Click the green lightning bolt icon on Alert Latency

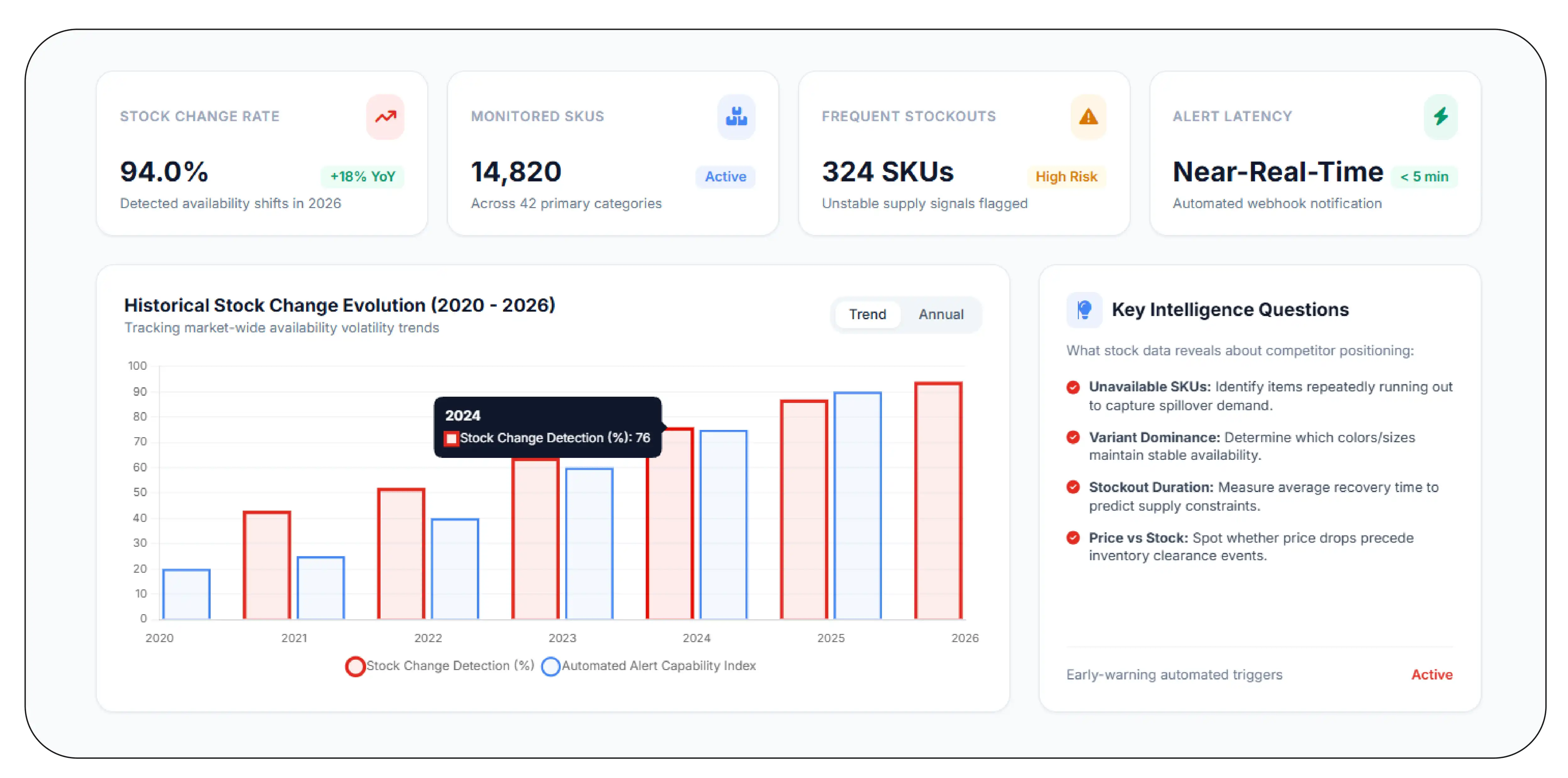tap(1440, 116)
